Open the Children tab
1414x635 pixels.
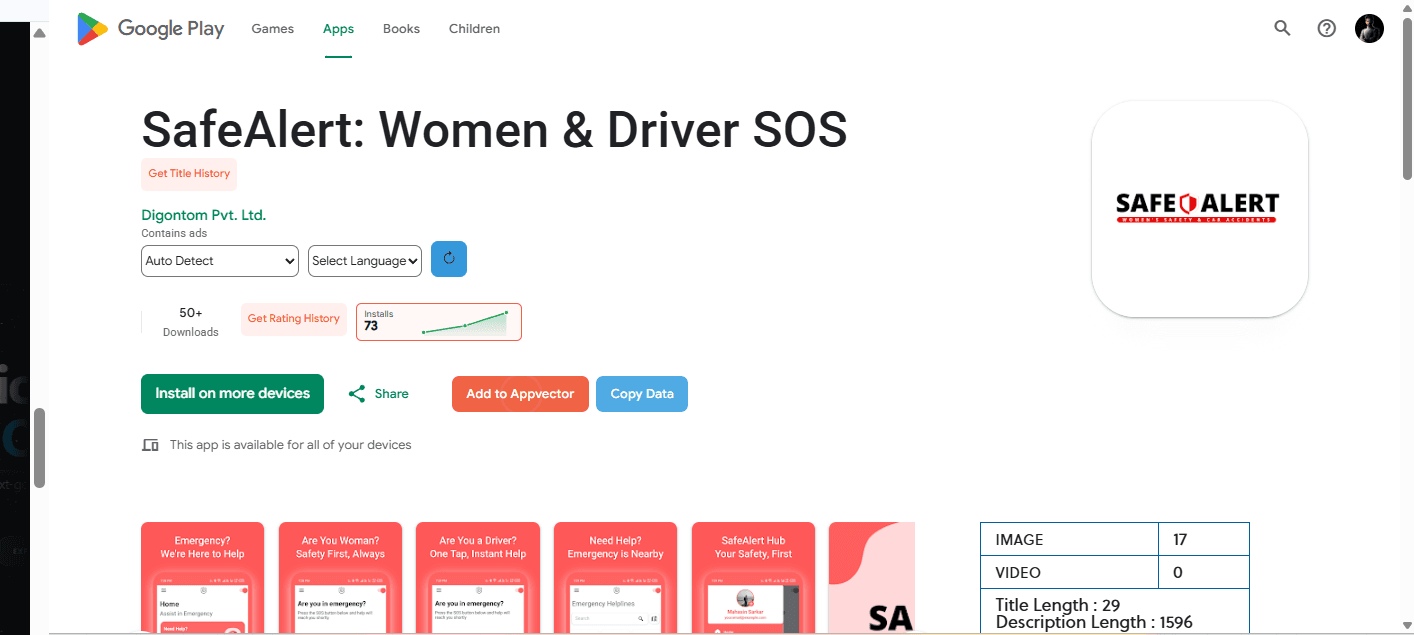(x=474, y=29)
